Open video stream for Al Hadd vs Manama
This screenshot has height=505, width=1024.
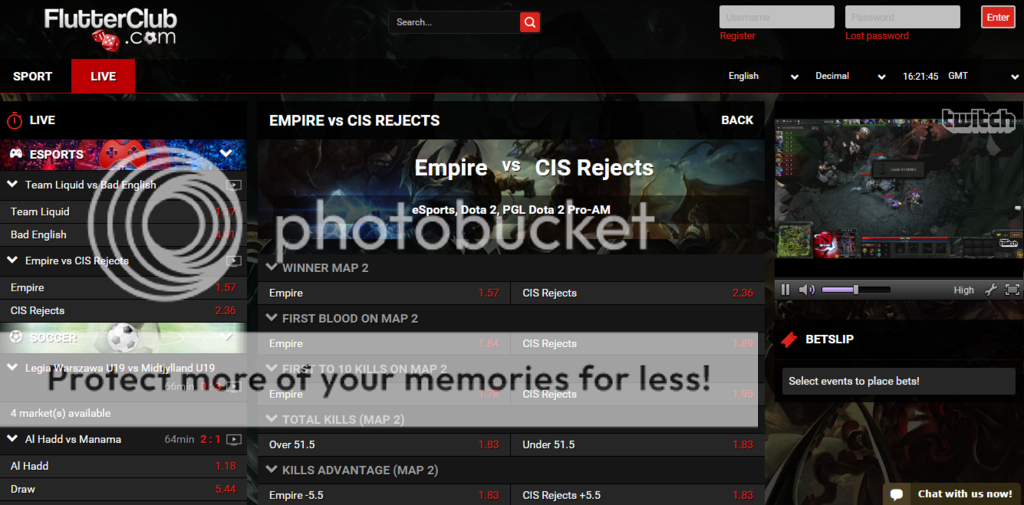pyautogui.click(x=234, y=440)
